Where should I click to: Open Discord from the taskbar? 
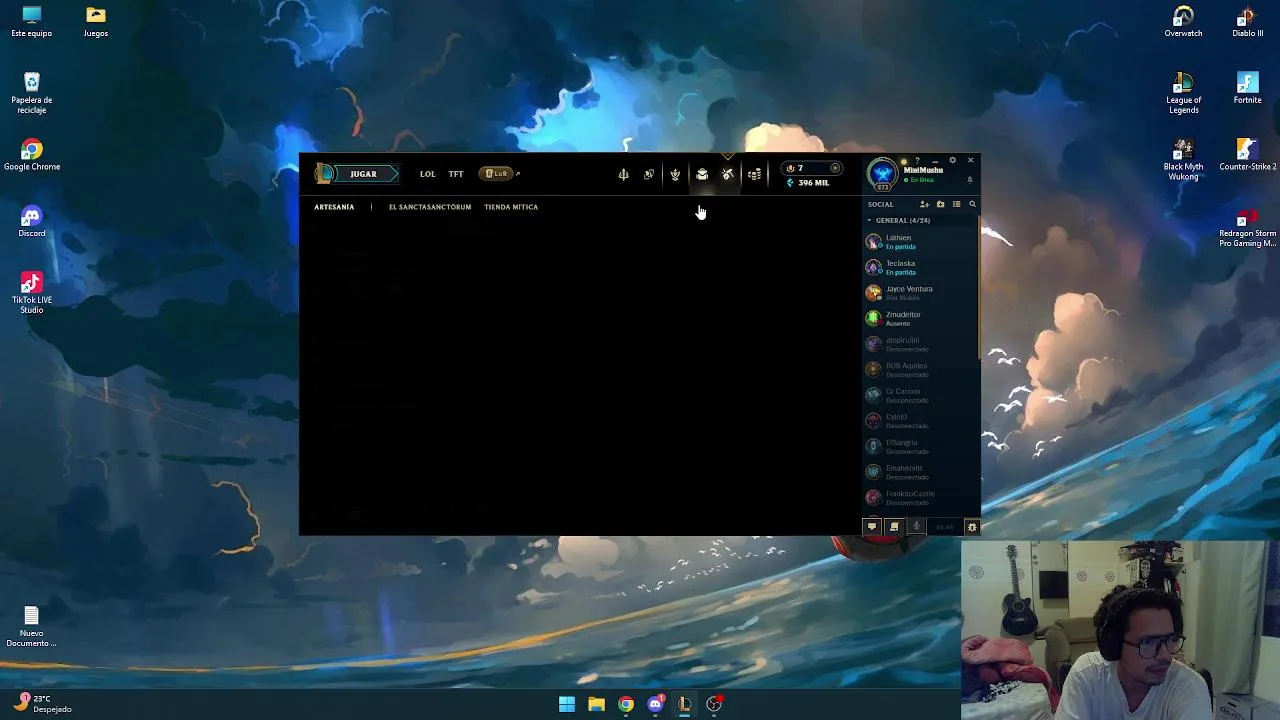(656, 704)
